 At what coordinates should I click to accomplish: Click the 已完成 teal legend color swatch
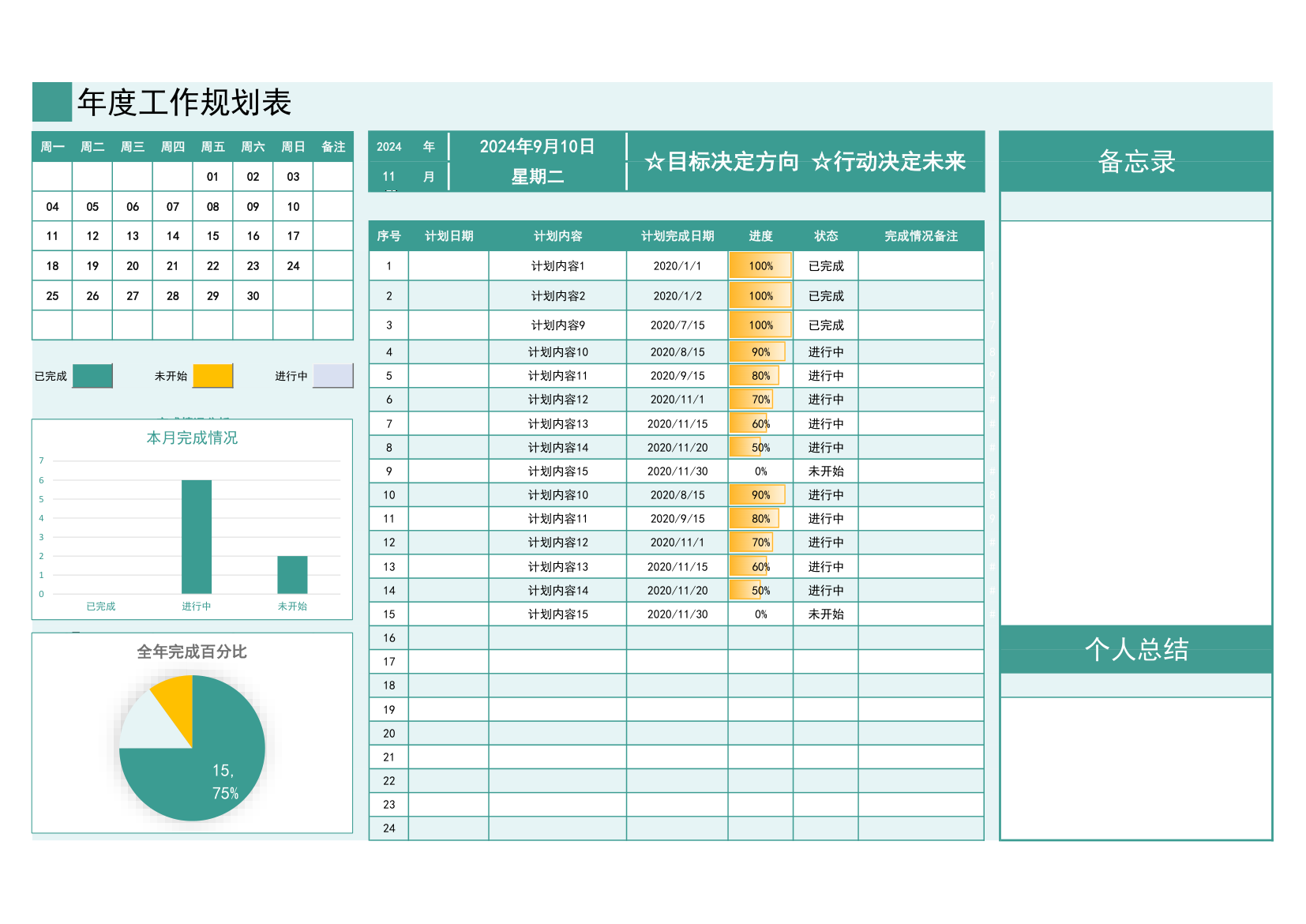[x=92, y=376]
